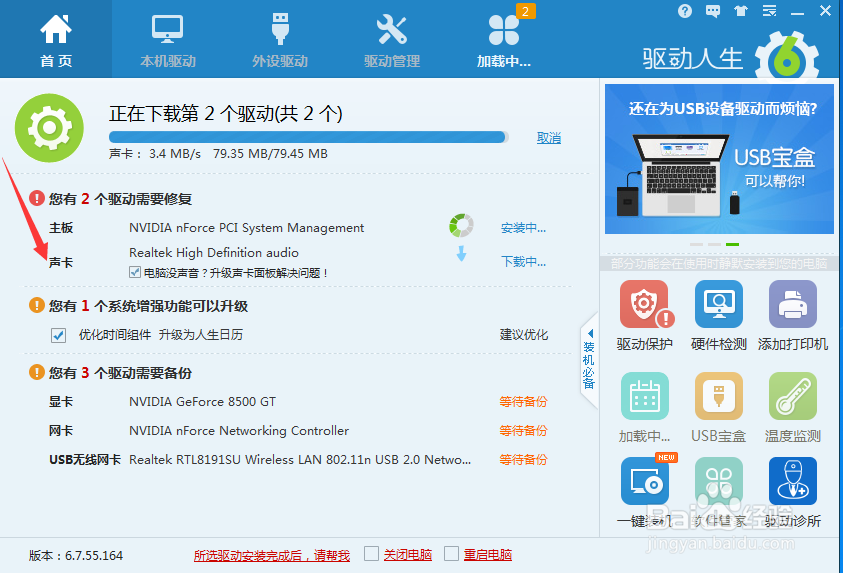
Task: Toggle 电脑没声音 upgrade sound panel checkbox
Action: pyautogui.click(x=135, y=273)
